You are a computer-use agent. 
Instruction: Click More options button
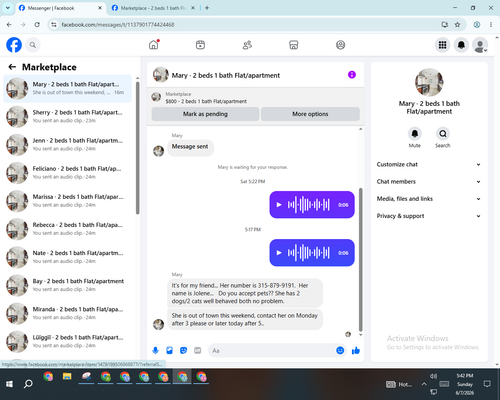310,114
